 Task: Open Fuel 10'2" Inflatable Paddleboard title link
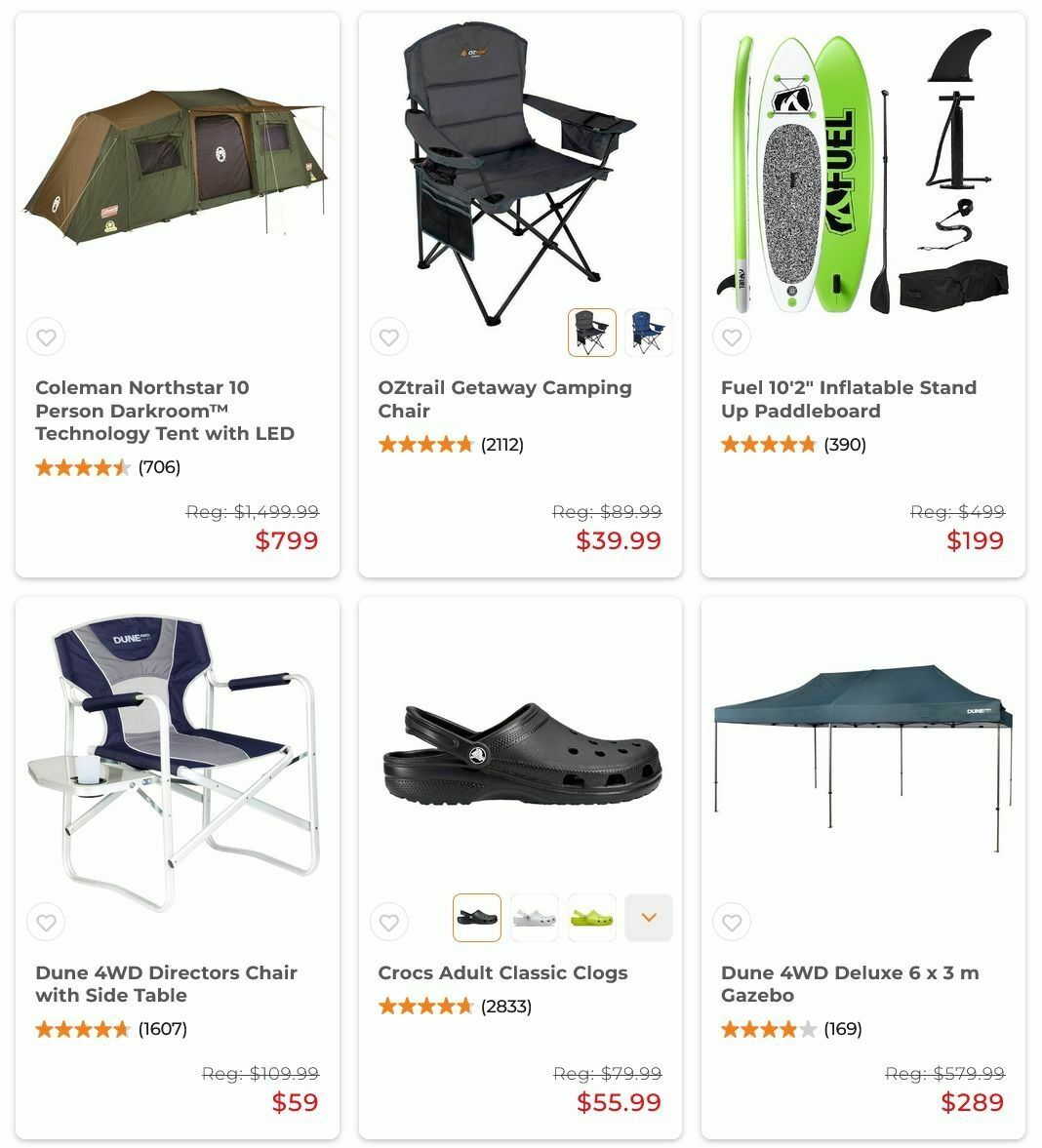coord(849,399)
